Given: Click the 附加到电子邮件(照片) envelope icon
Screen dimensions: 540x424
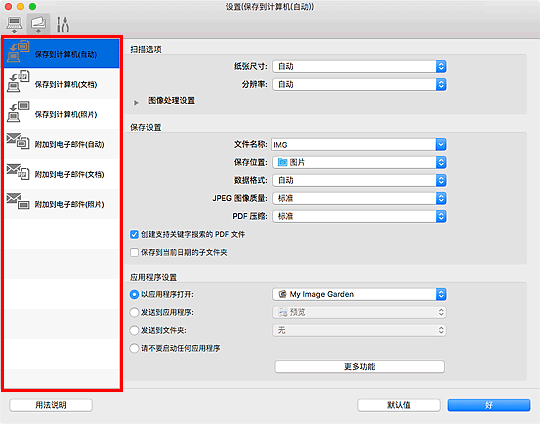Looking at the screenshot, I should pos(18,201).
